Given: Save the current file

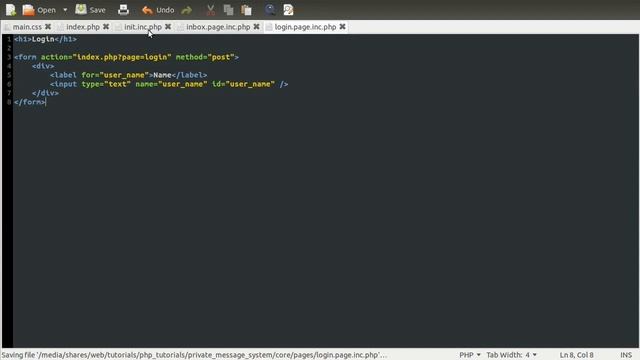Looking at the screenshot, I should click(91, 10).
